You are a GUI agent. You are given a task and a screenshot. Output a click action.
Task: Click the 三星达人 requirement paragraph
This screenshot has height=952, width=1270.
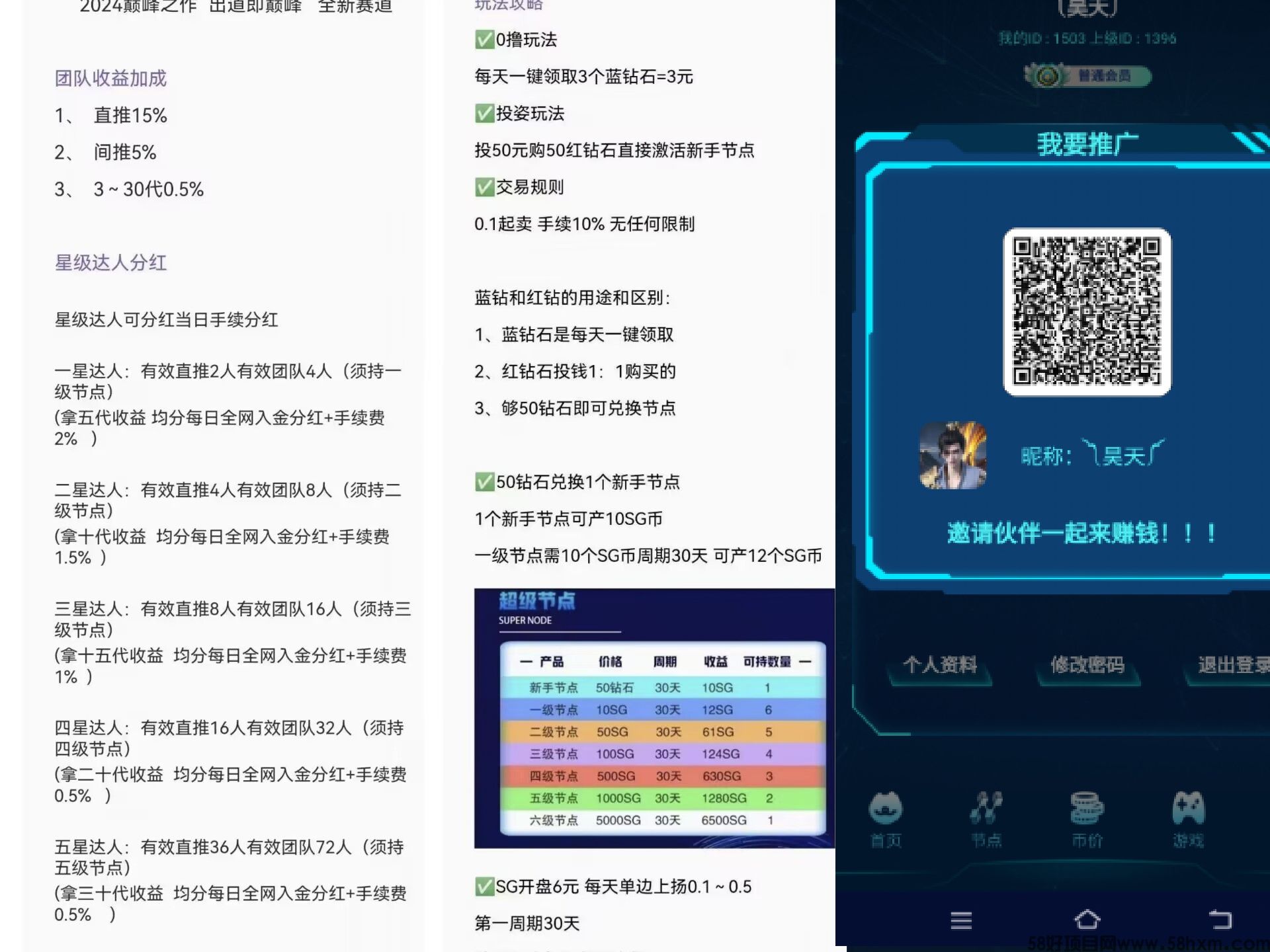pyautogui.click(x=232, y=643)
